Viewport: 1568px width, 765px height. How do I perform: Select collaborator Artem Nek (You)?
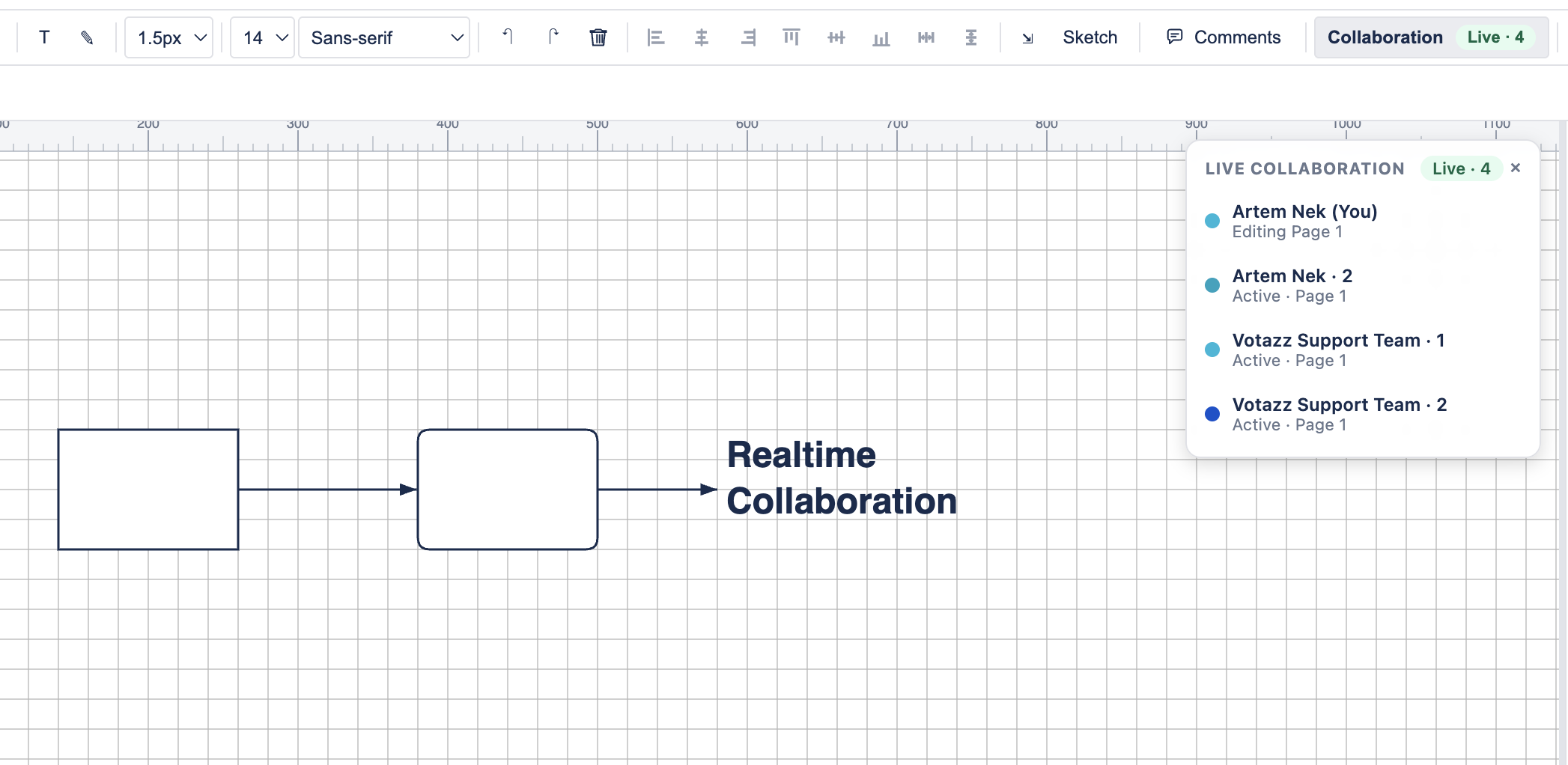coord(1363,221)
